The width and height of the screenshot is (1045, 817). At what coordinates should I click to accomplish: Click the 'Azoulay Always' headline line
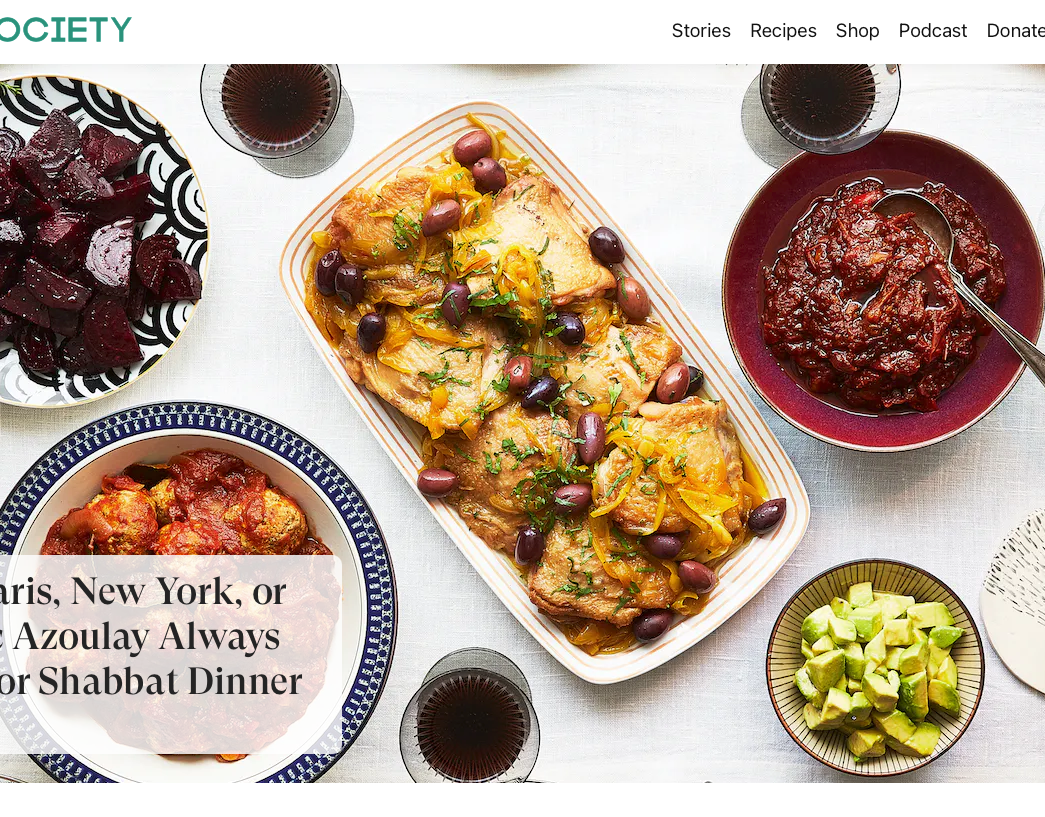tap(141, 636)
